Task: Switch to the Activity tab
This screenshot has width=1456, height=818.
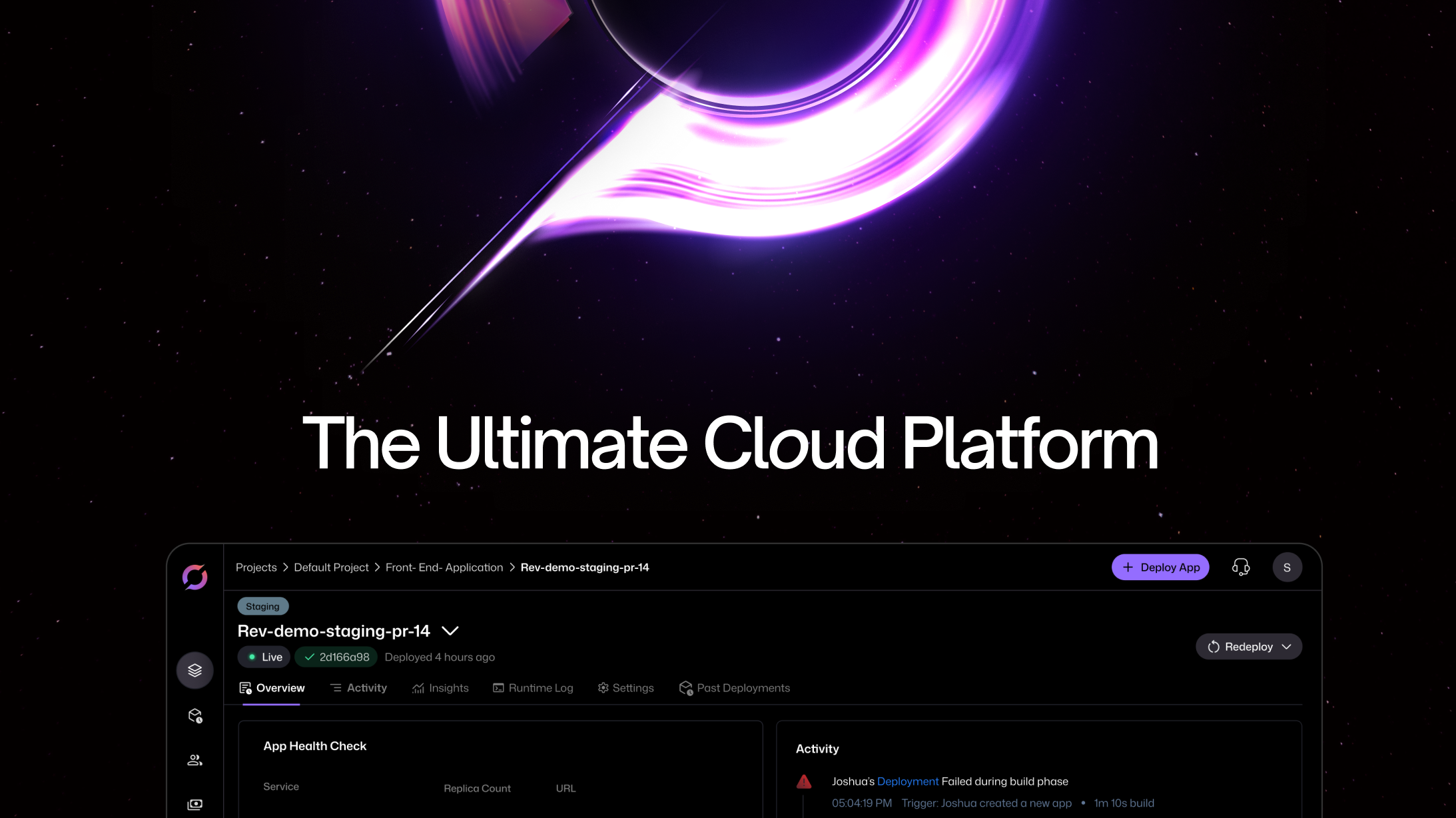Action: pyautogui.click(x=358, y=688)
